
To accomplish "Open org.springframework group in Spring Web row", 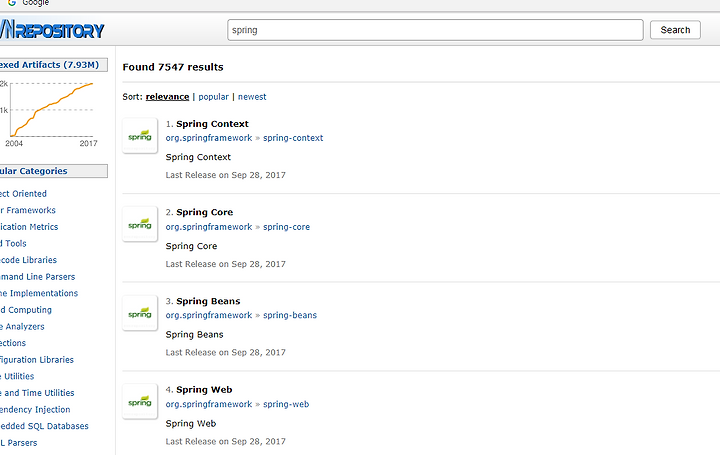I will [x=209, y=404].
